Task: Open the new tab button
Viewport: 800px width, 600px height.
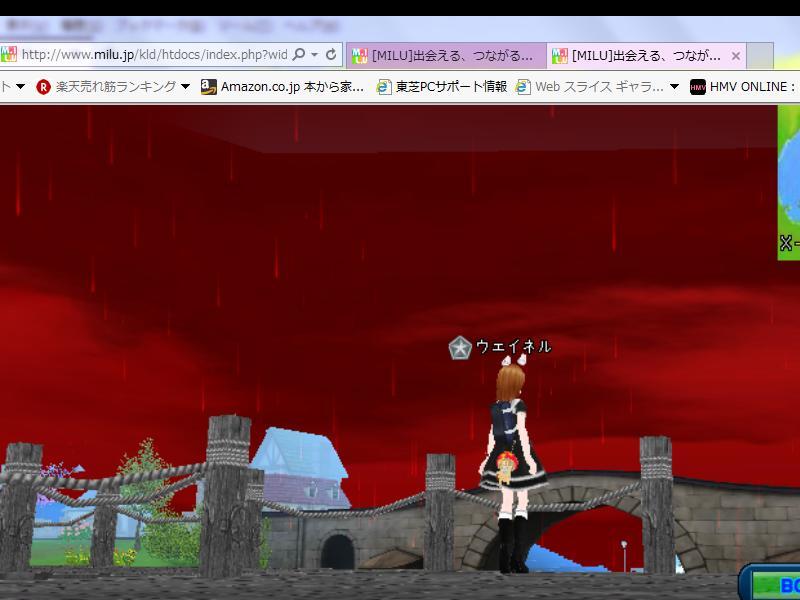Action: [760, 56]
